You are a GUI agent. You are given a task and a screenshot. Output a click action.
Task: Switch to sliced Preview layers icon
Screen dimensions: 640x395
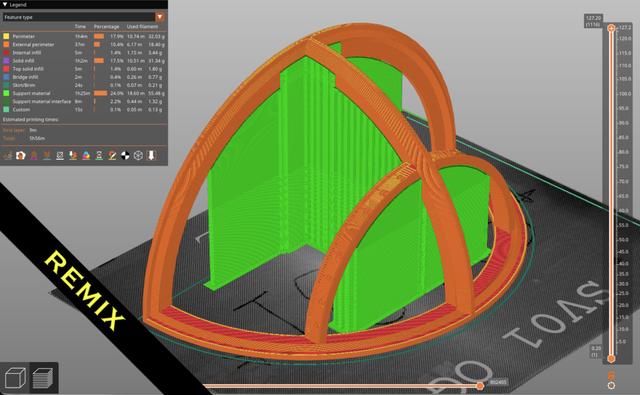[43, 377]
